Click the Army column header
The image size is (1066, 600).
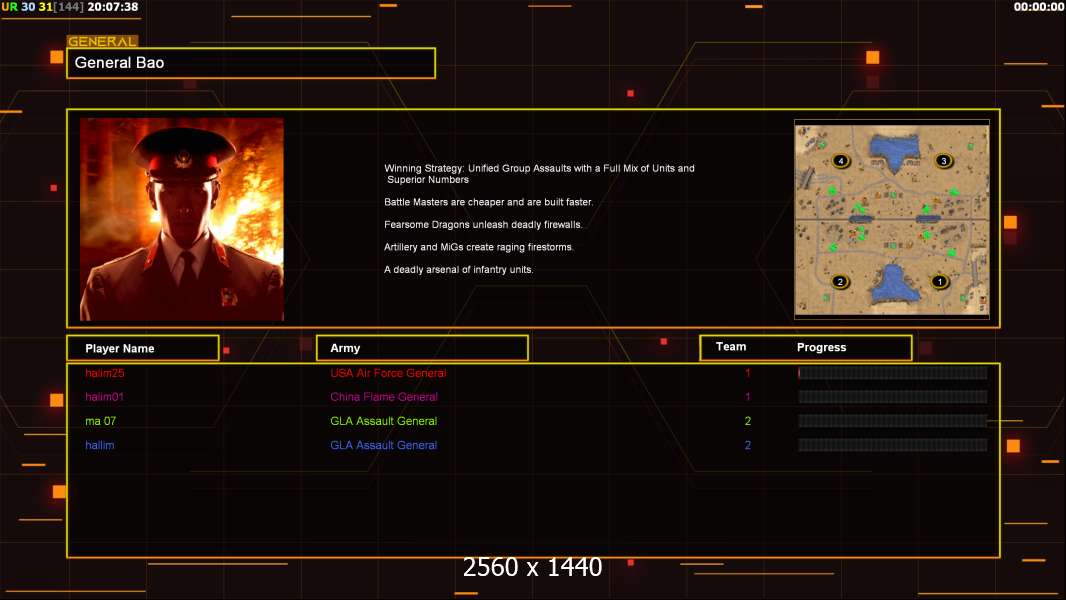422,348
